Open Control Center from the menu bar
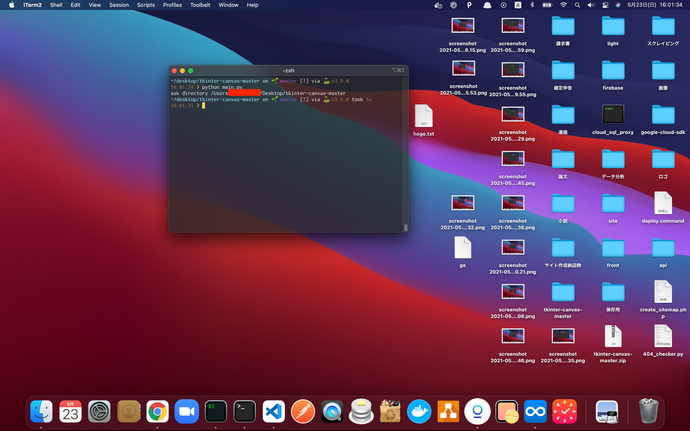 tap(605, 5)
